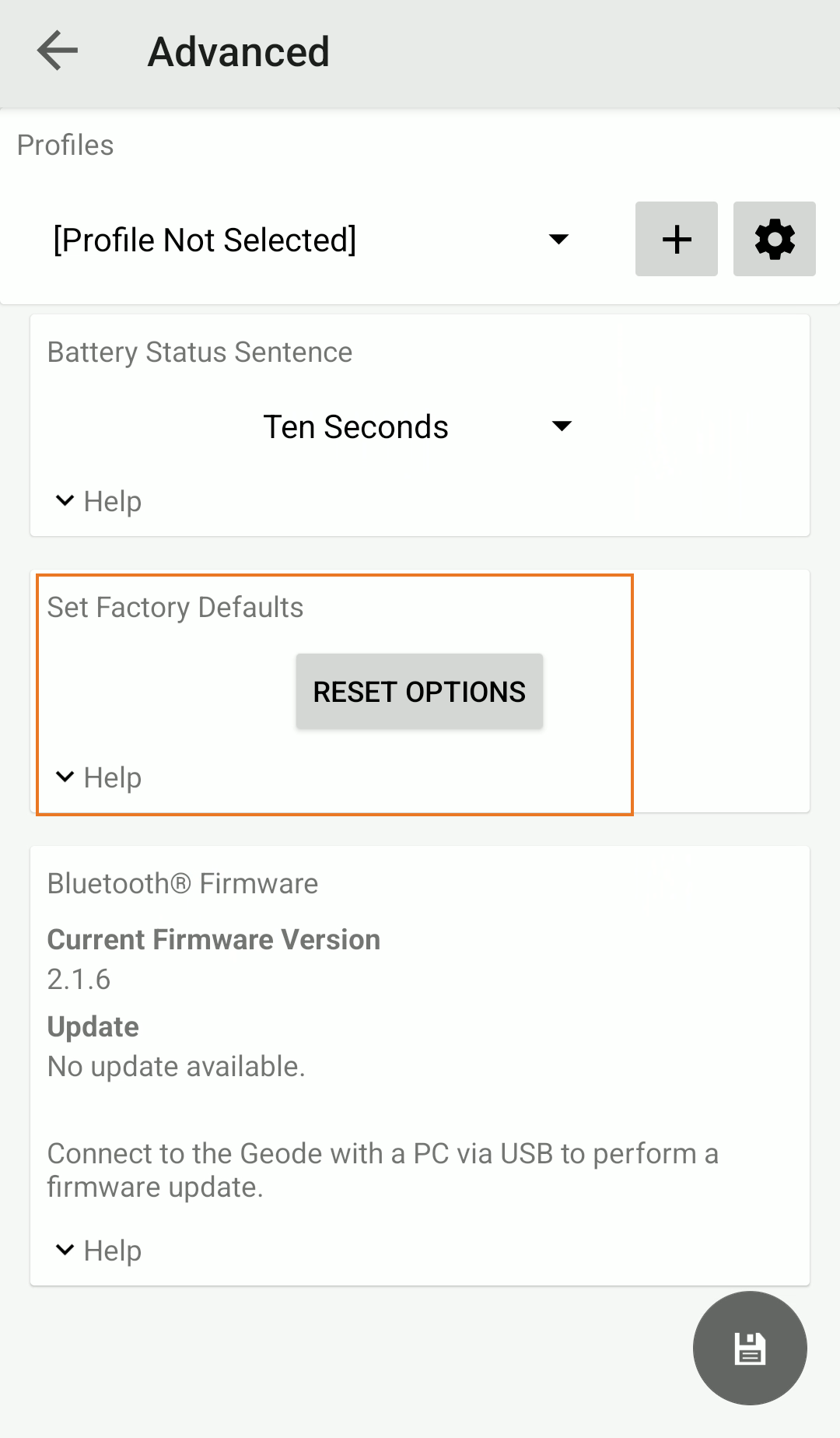Screen dimensions: 840x1438
Task: Expand Help under Set Factory Defaults
Action: point(113,778)
